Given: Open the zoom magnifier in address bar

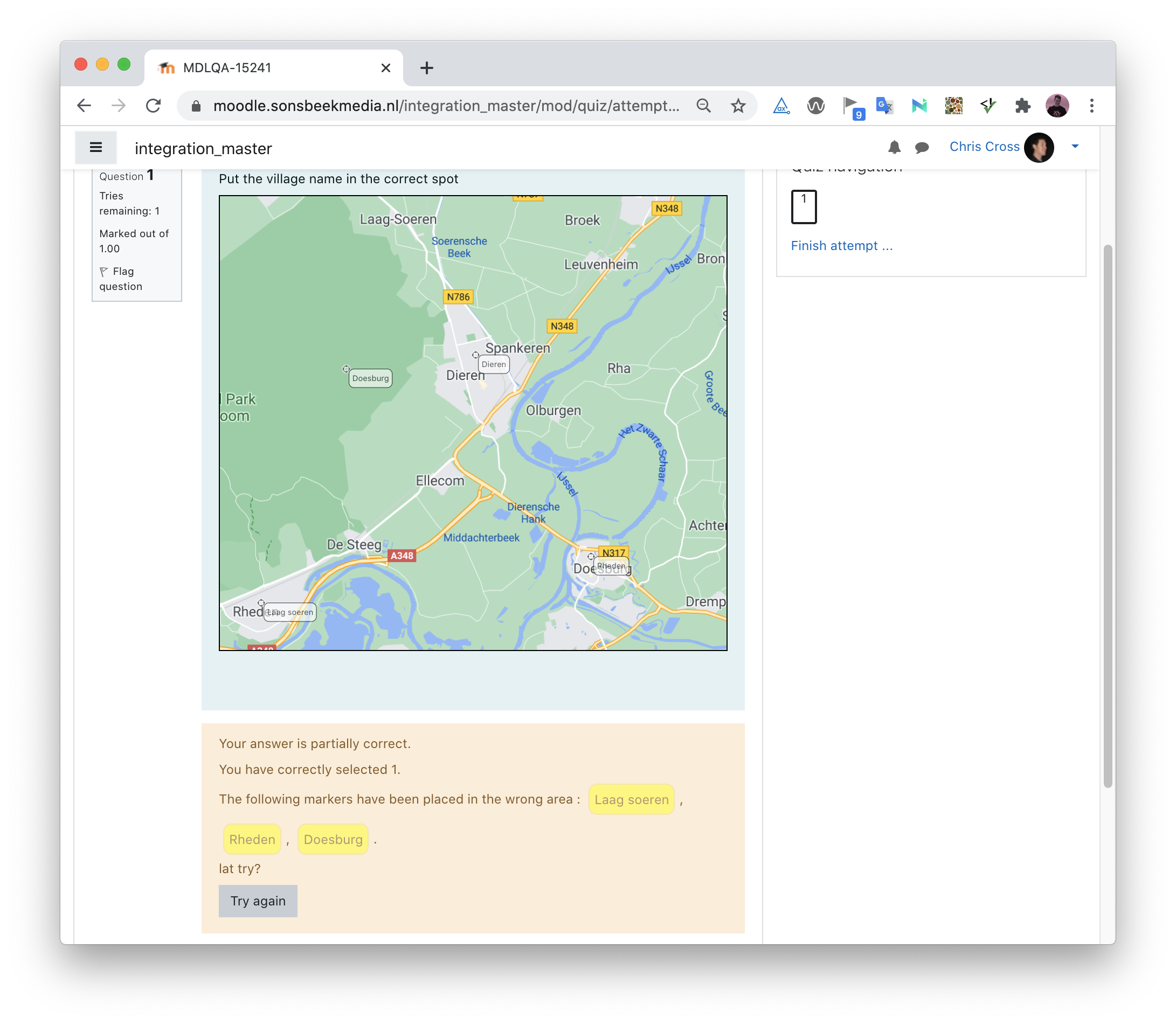Looking at the screenshot, I should click(x=703, y=106).
